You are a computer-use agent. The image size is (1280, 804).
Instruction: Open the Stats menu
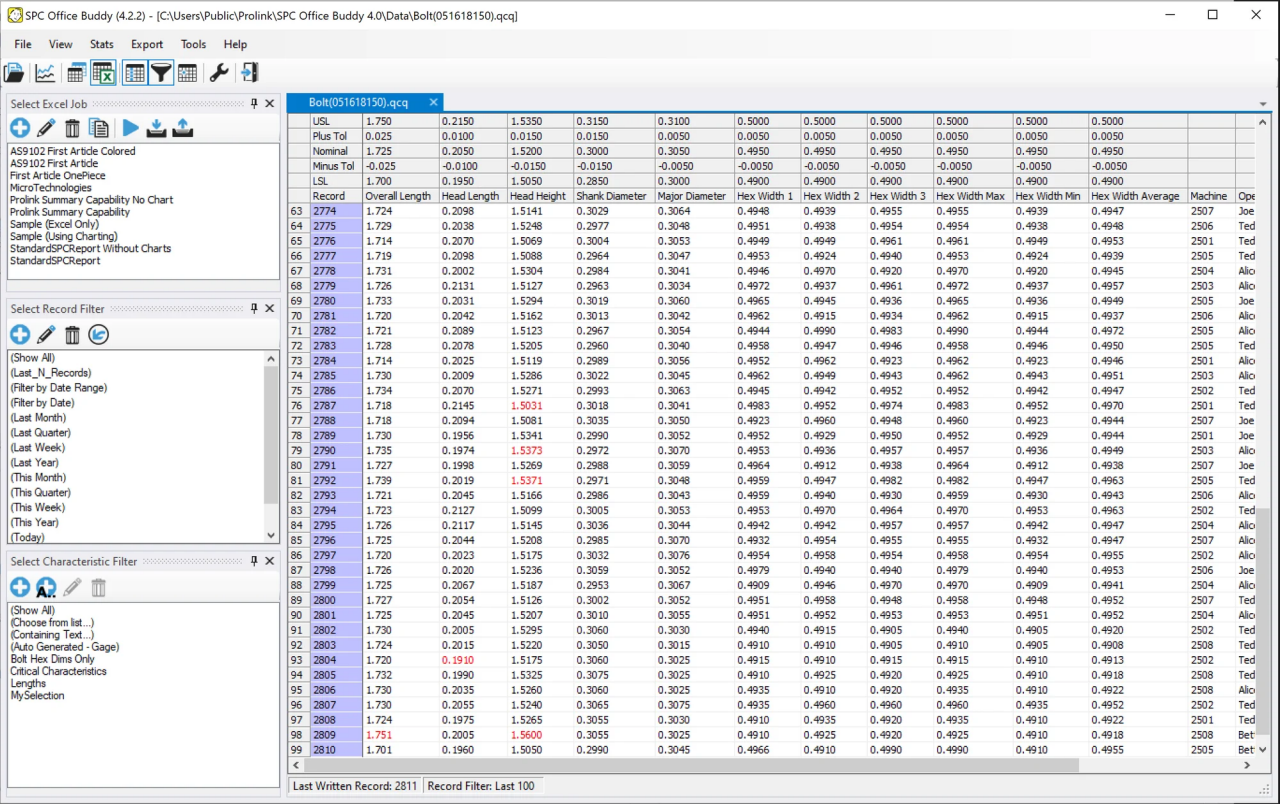[x=101, y=44]
